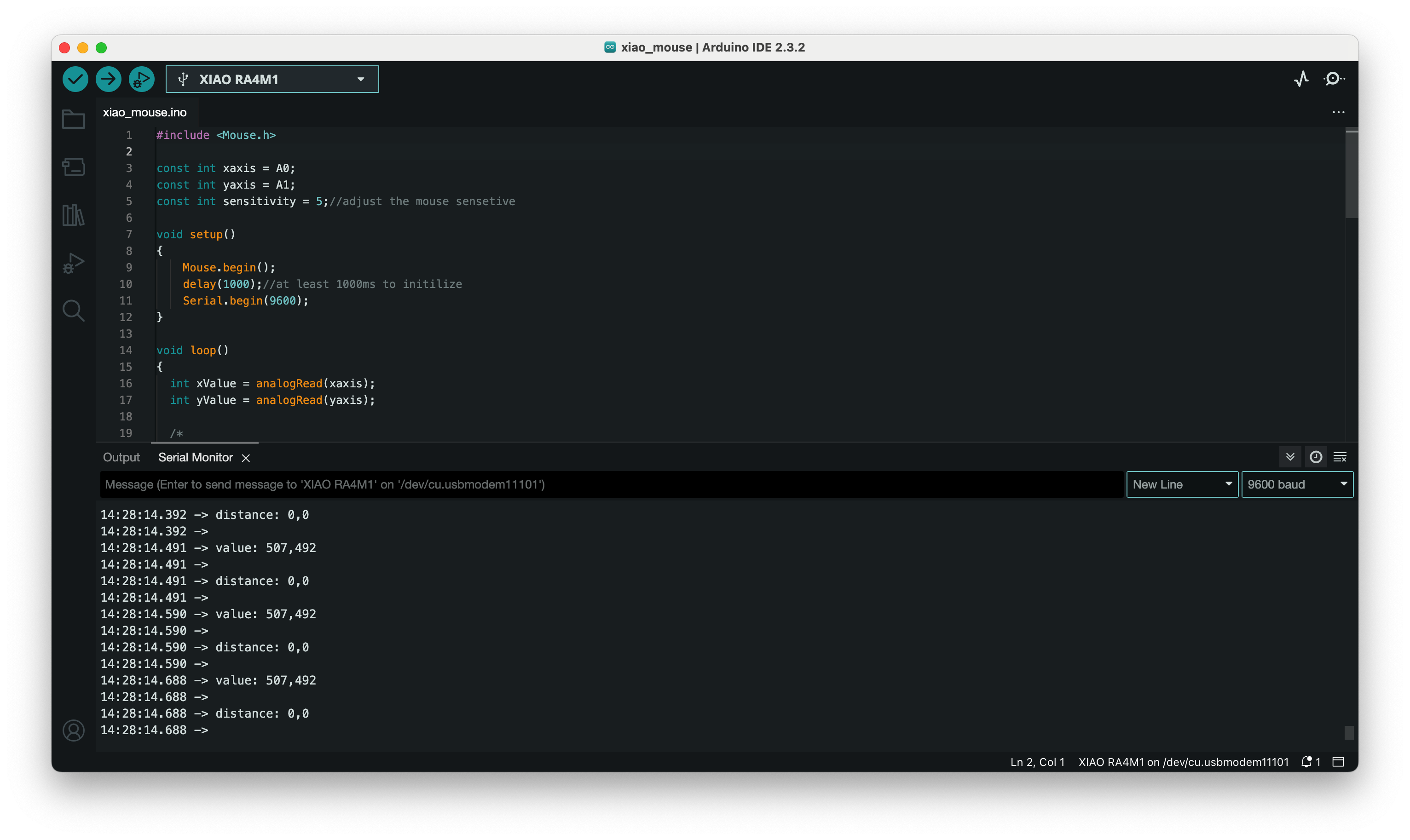Select the xiao_mouse.ino editor tab
The width and height of the screenshot is (1410, 840).
[x=144, y=112]
